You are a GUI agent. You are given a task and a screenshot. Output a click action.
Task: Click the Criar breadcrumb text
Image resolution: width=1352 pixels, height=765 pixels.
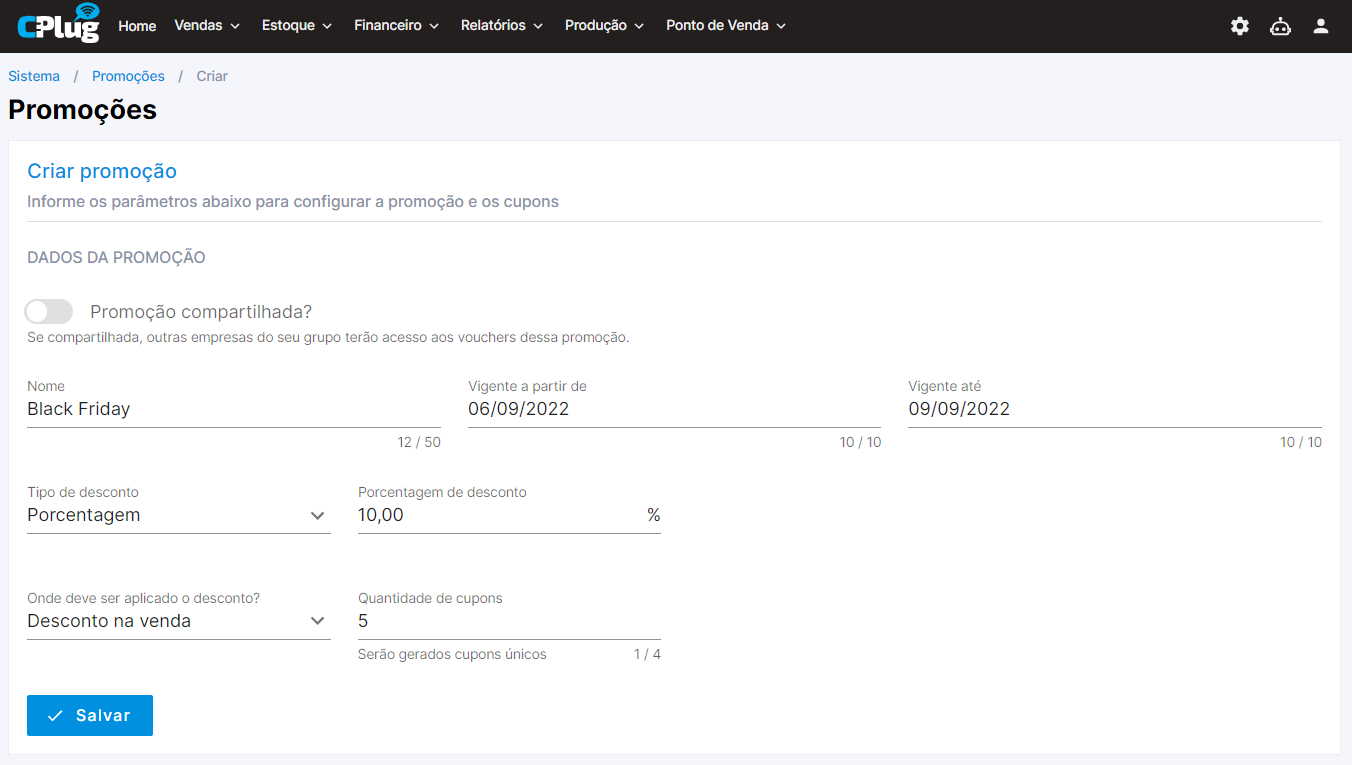[212, 76]
